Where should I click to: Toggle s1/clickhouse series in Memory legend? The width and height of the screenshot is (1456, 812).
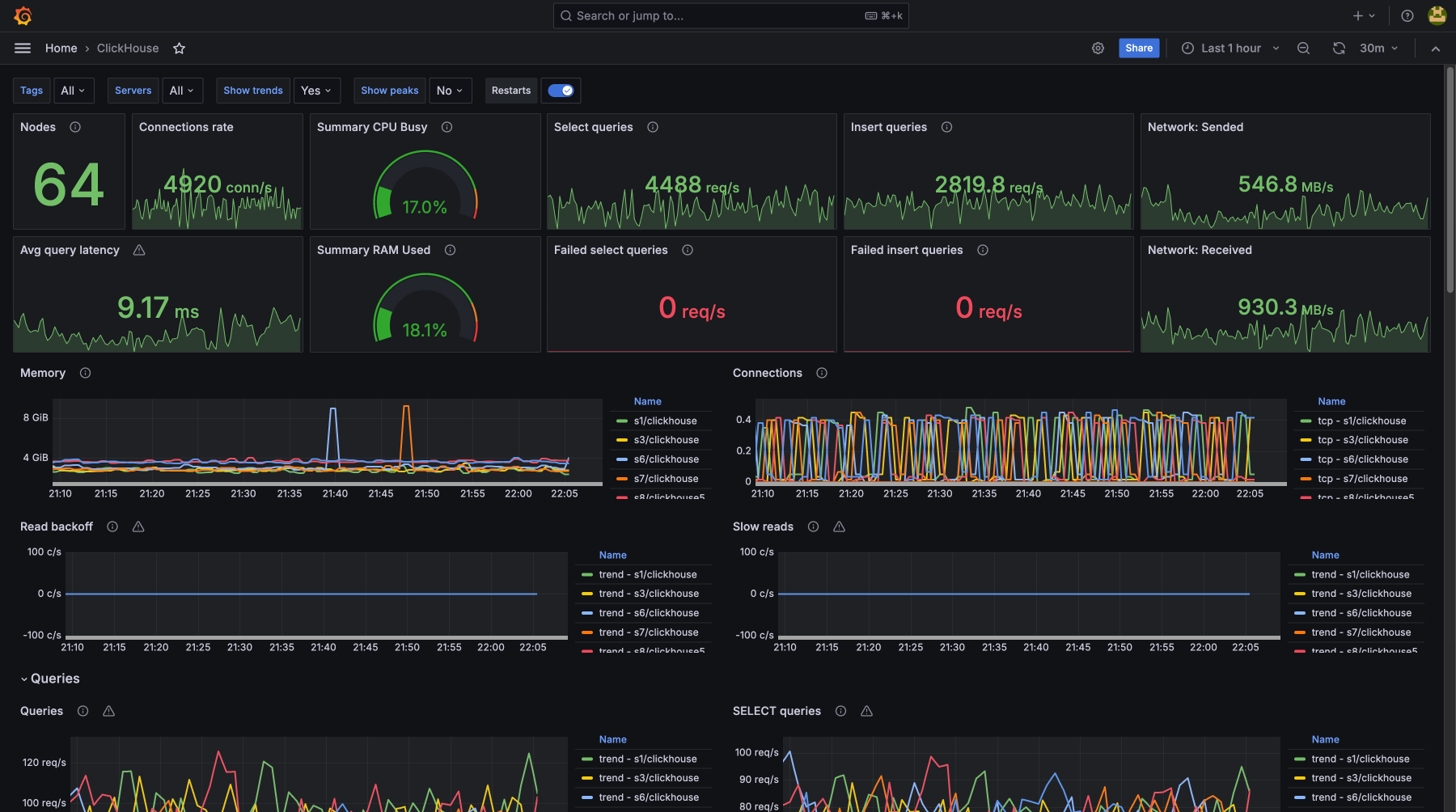[x=665, y=421]
